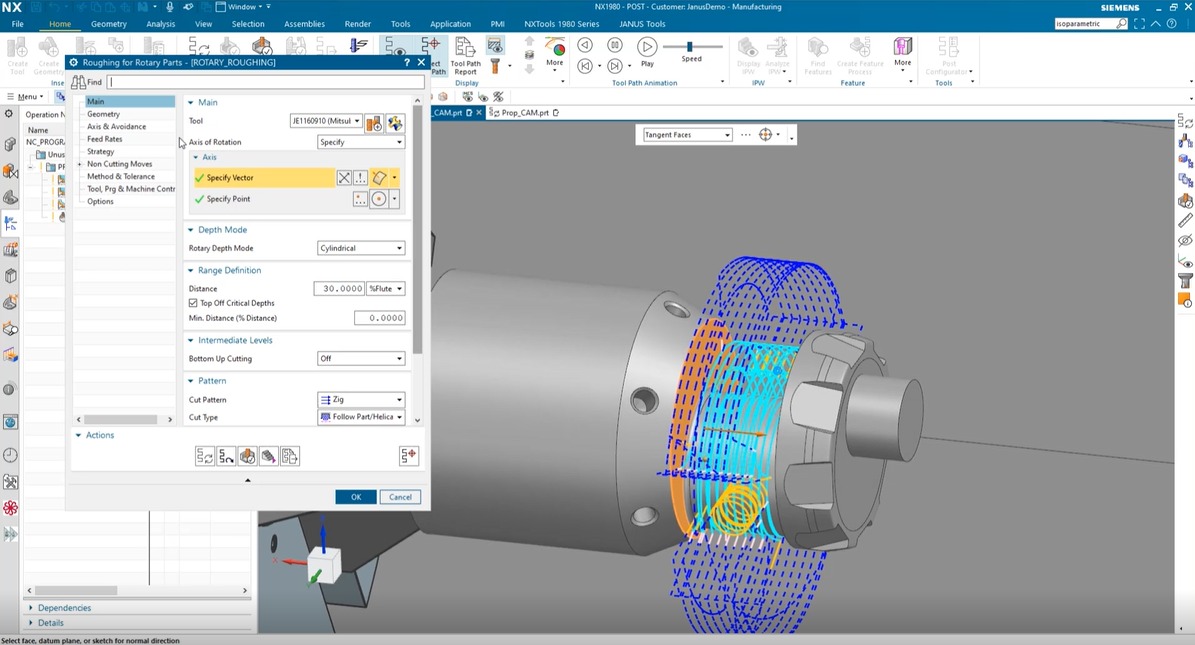Open the Cut Pattern Zig dropdown

360,400
